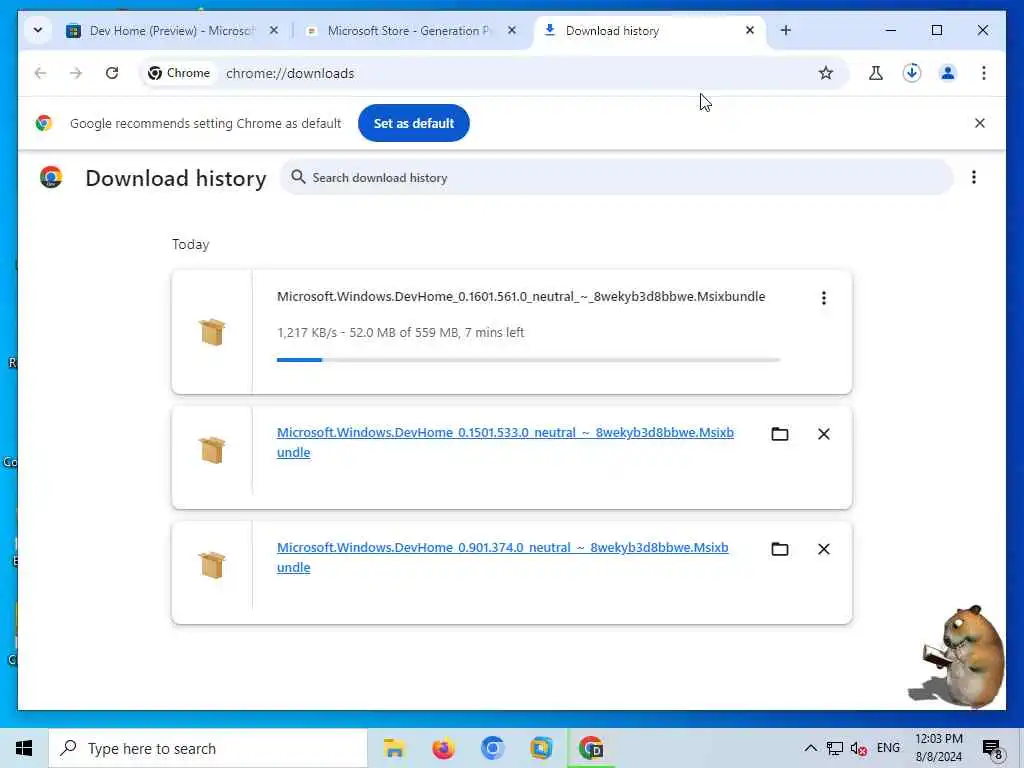Show the downloads bubble in toolbar
Image resolution: width=1024 pixels, height=768 pixels.
912,73
